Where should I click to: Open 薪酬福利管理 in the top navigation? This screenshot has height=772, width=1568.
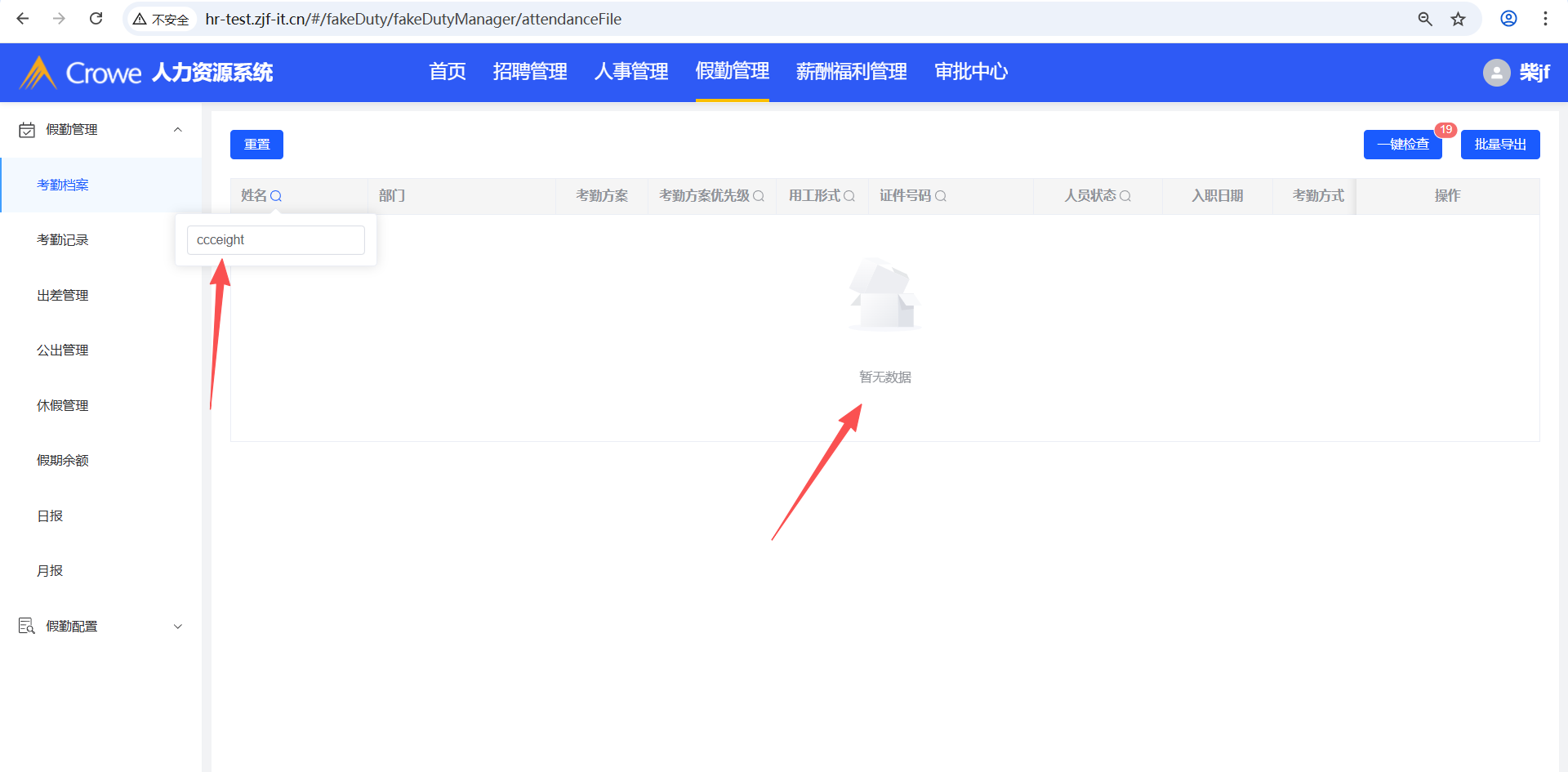pyautogui.click(x=852, y=72)
